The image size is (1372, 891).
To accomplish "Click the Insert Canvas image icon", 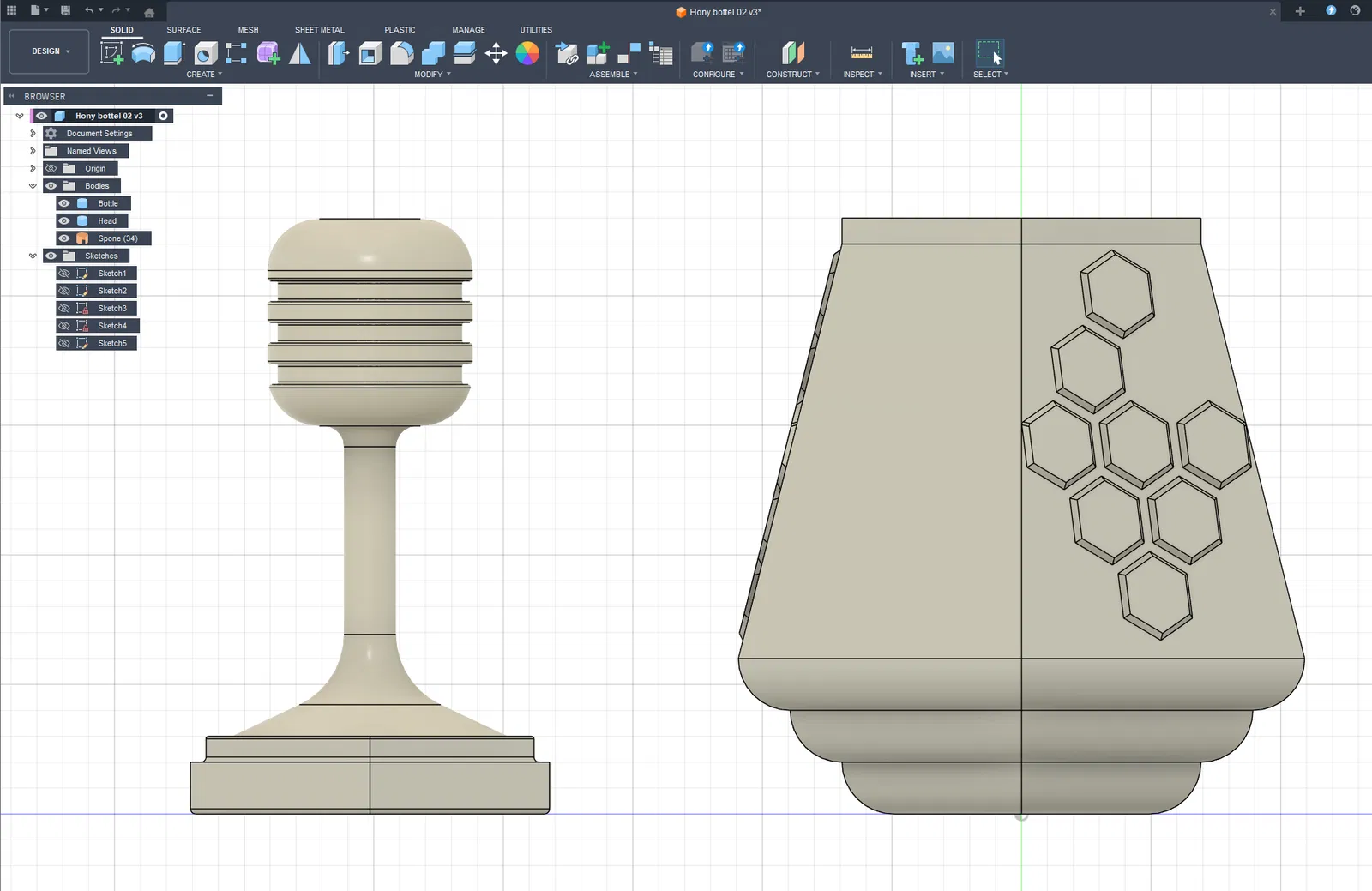I will 942,53.
